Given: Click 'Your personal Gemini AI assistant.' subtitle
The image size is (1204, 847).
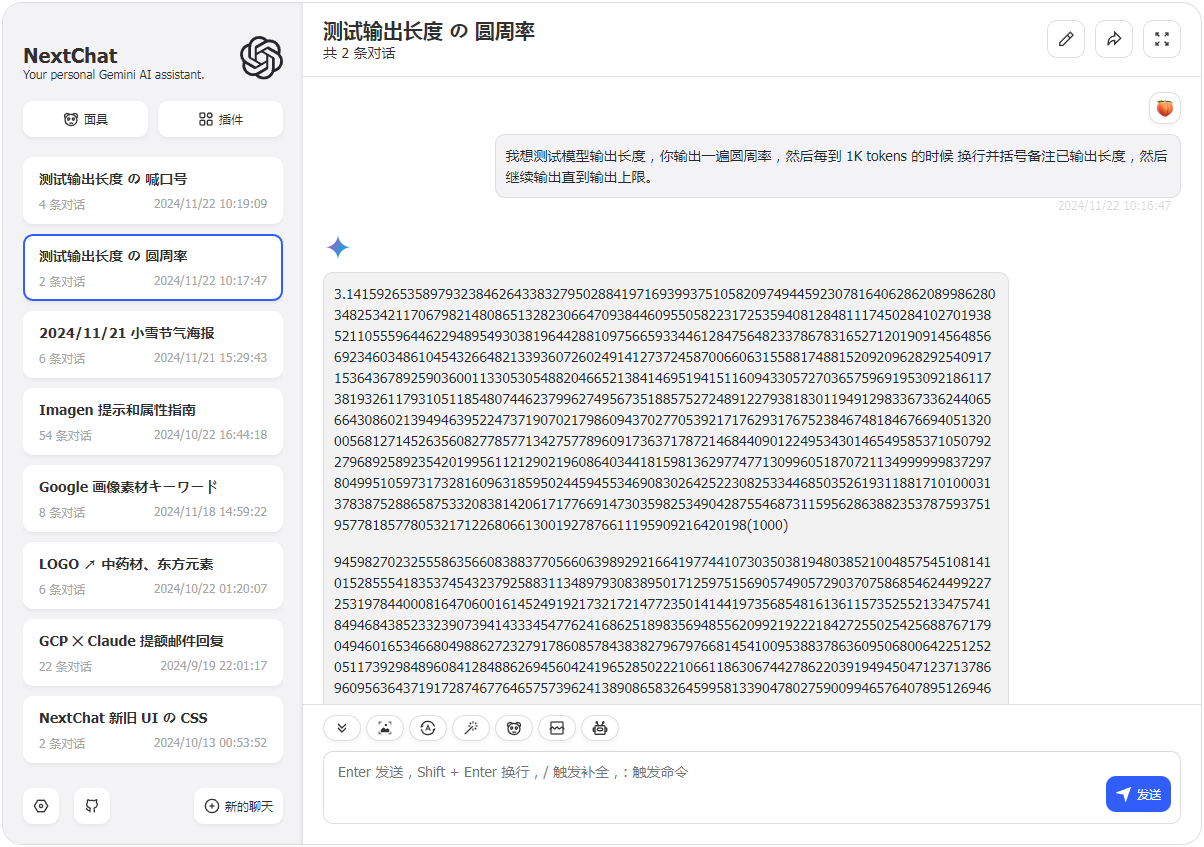Looking at the screenshot, I should click(114, 75).
